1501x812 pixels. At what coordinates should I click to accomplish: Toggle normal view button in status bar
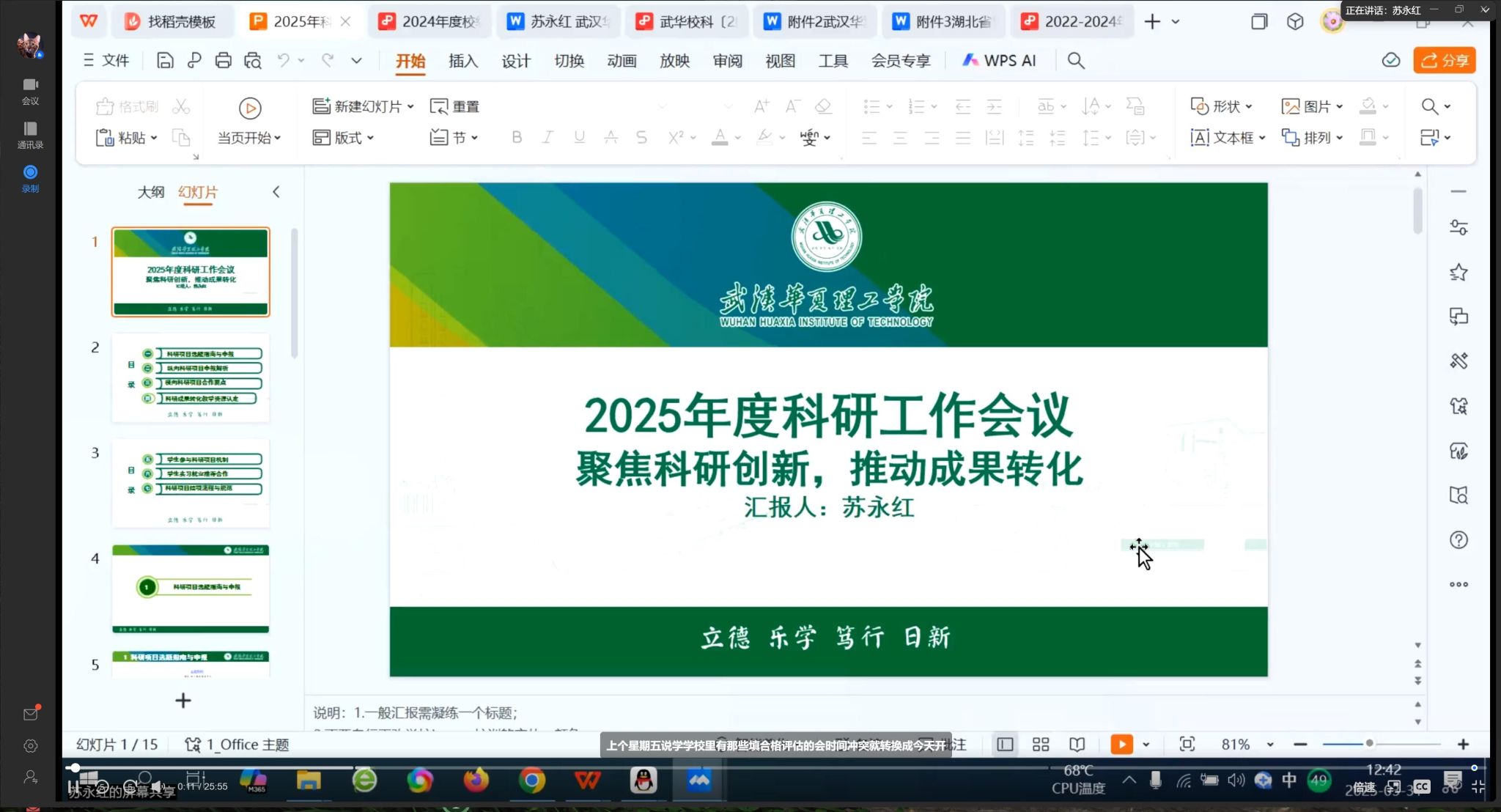[x=1005, y=745]
